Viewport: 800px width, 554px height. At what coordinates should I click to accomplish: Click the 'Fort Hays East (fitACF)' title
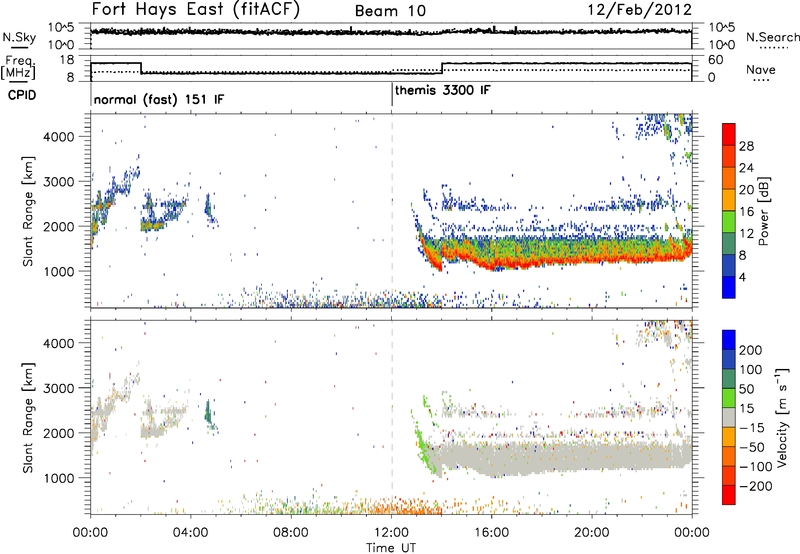pyautogui.click(x=195, y=9)
